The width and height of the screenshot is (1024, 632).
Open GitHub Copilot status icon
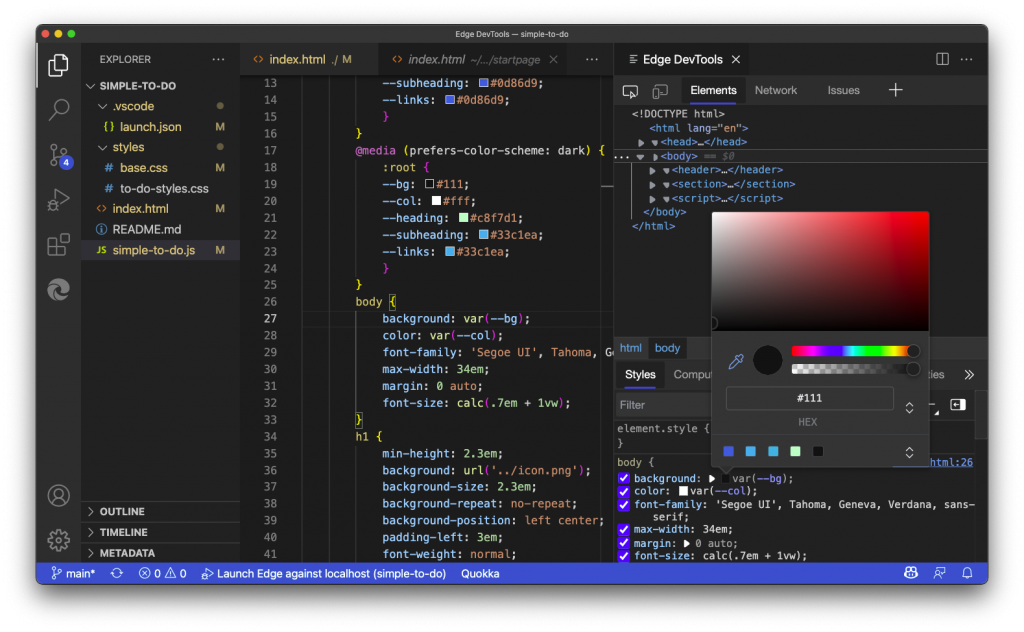[x=911, y=573]
